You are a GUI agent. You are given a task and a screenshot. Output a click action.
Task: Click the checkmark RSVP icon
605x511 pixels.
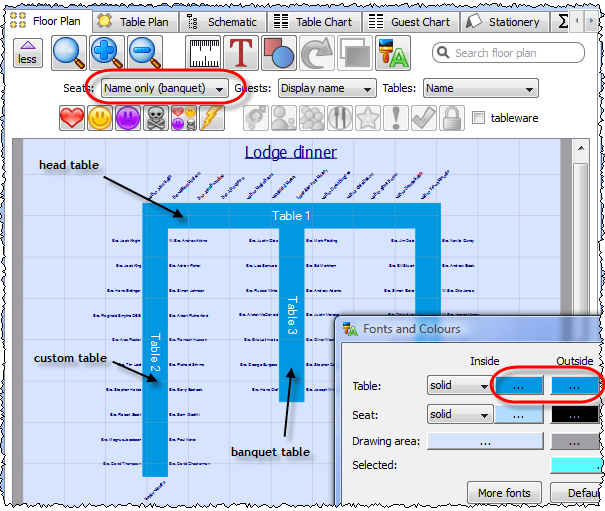[424, 118]
